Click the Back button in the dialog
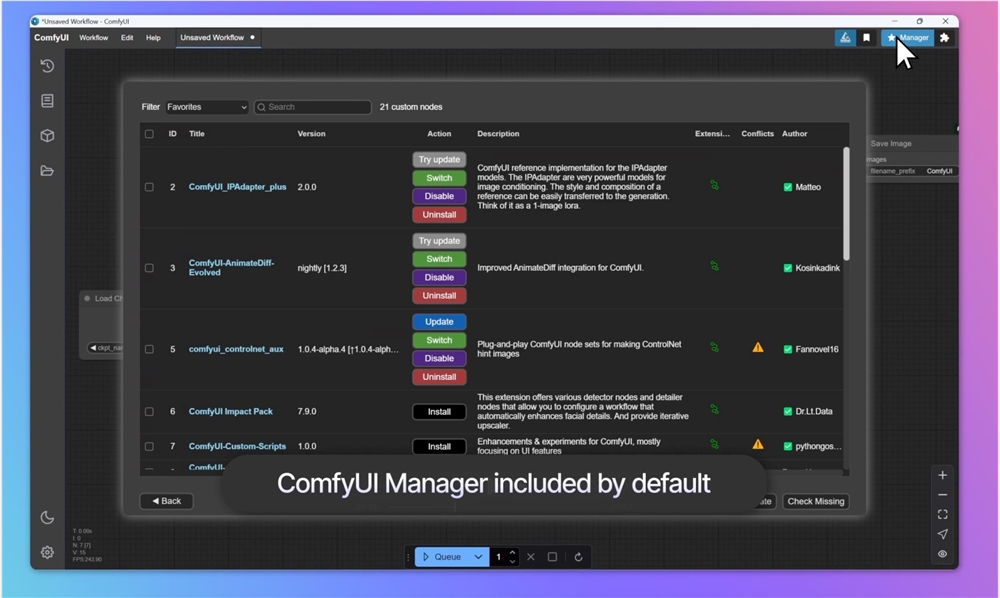 (x=166, y=501)
